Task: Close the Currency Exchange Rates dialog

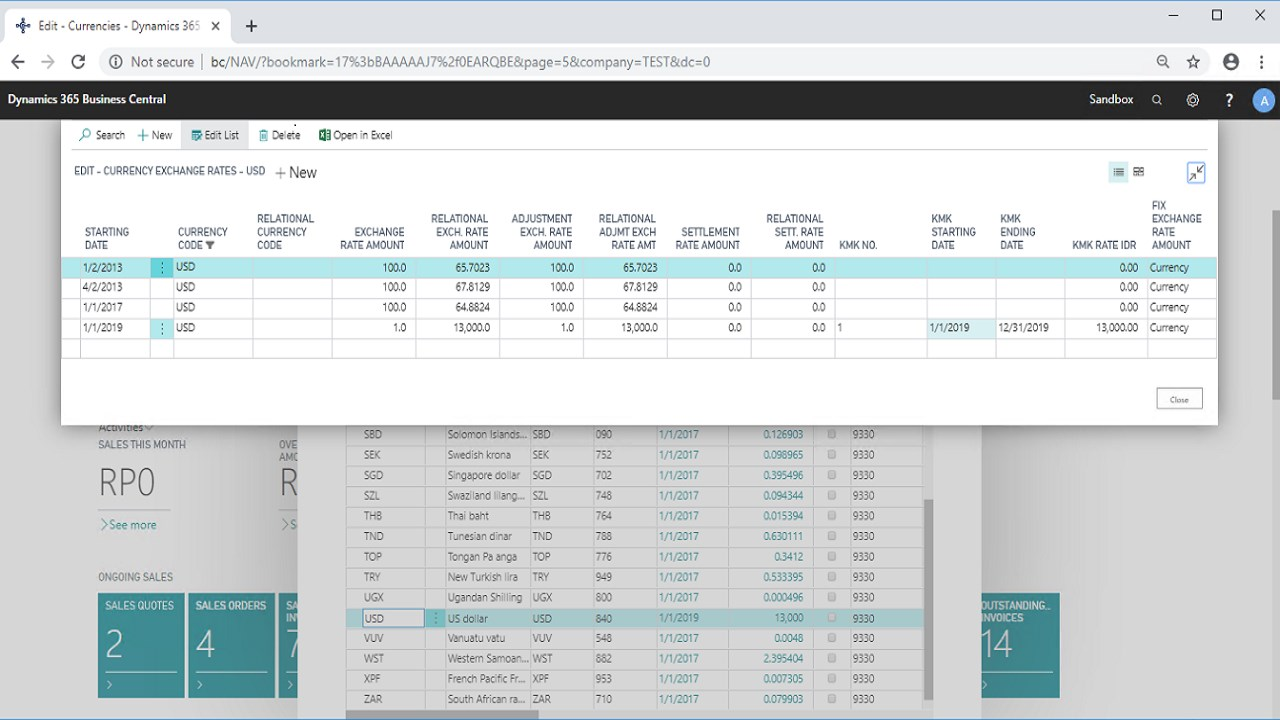Action: 1179,399
